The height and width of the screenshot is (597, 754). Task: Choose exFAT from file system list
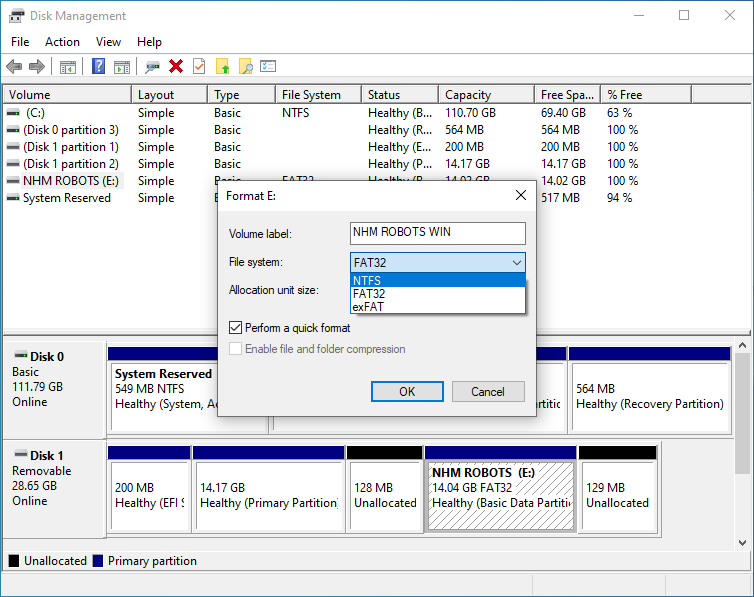click(x=438, y=306)
